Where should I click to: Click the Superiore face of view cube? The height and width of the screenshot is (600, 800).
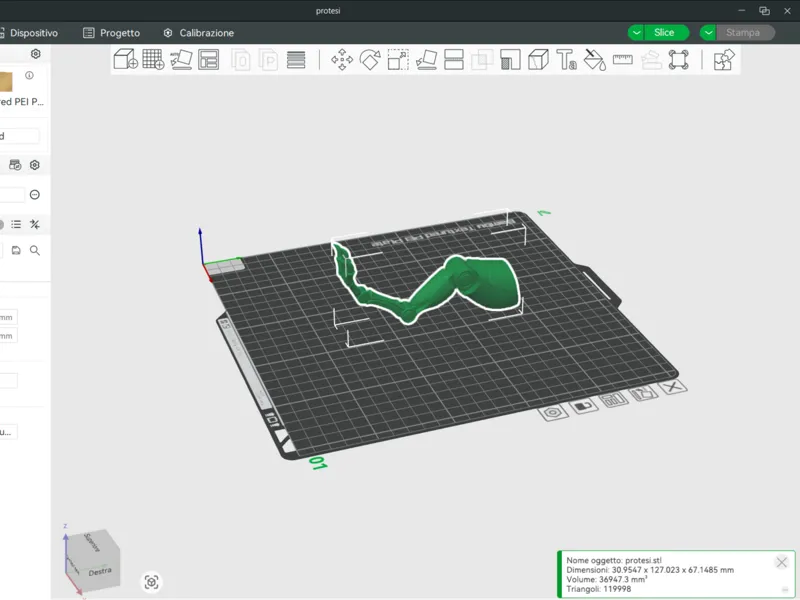click(92, 542)
